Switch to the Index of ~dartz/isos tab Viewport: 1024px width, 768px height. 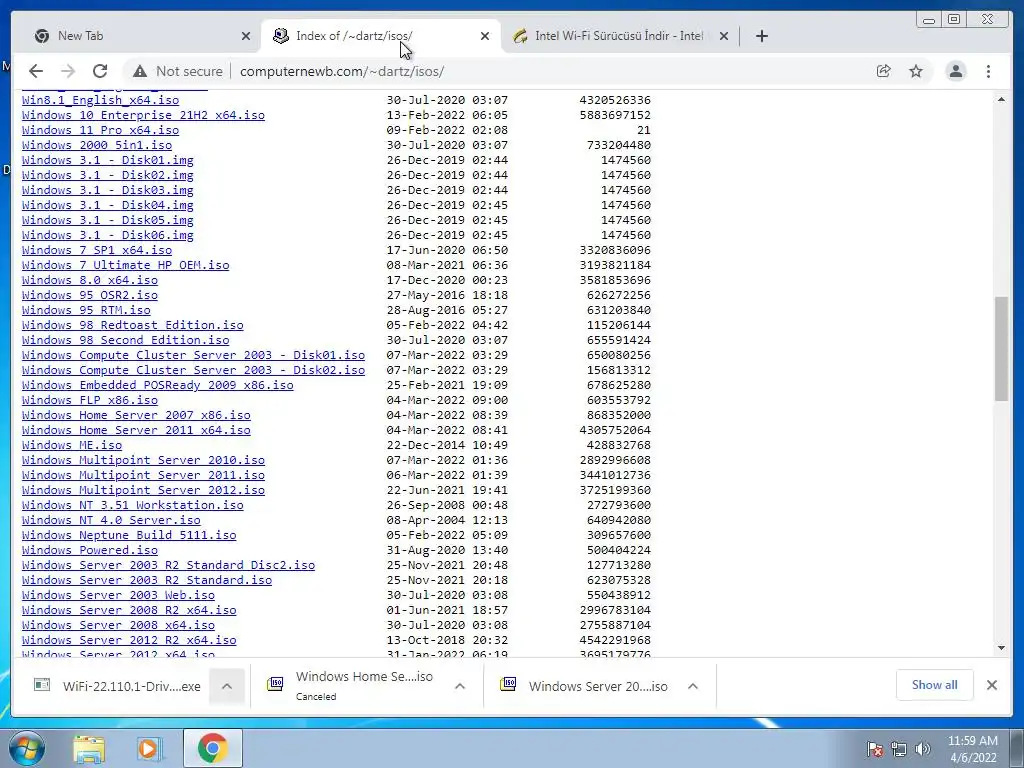381,36
